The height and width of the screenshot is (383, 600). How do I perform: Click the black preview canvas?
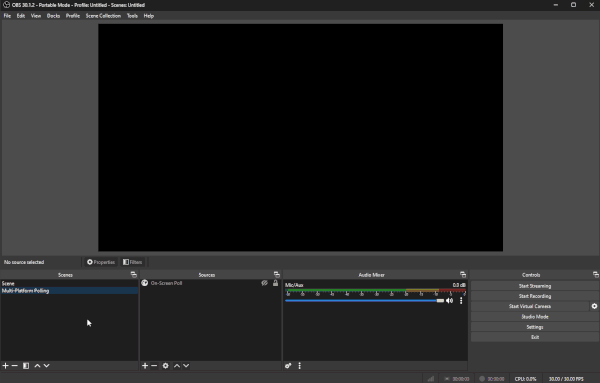click(x=300, y=138)
